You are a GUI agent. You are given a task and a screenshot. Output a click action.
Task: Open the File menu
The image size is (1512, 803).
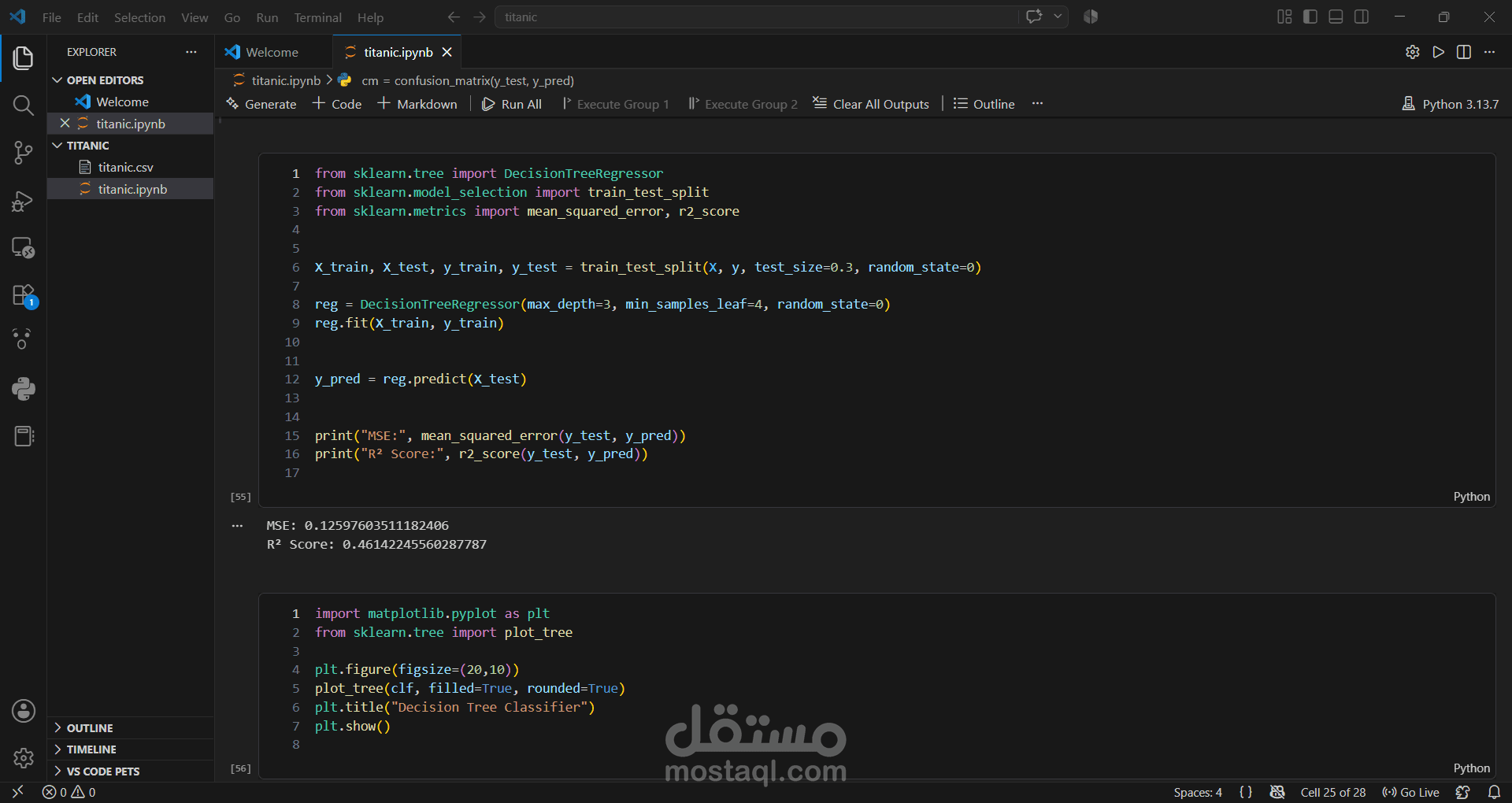pos(52,17)
